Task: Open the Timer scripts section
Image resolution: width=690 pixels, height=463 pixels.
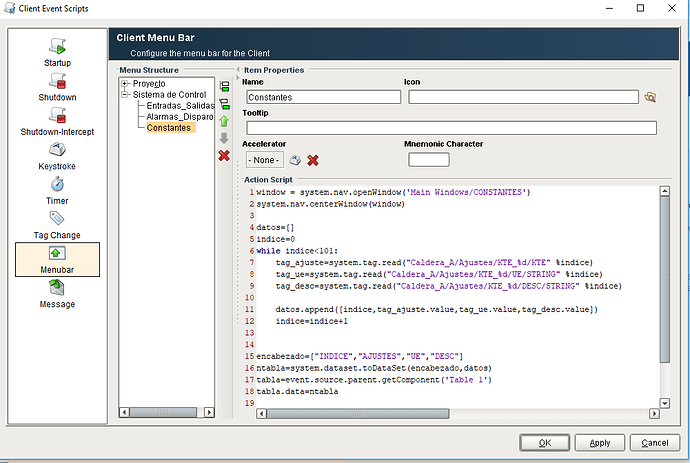Action: tap(57, 191)
